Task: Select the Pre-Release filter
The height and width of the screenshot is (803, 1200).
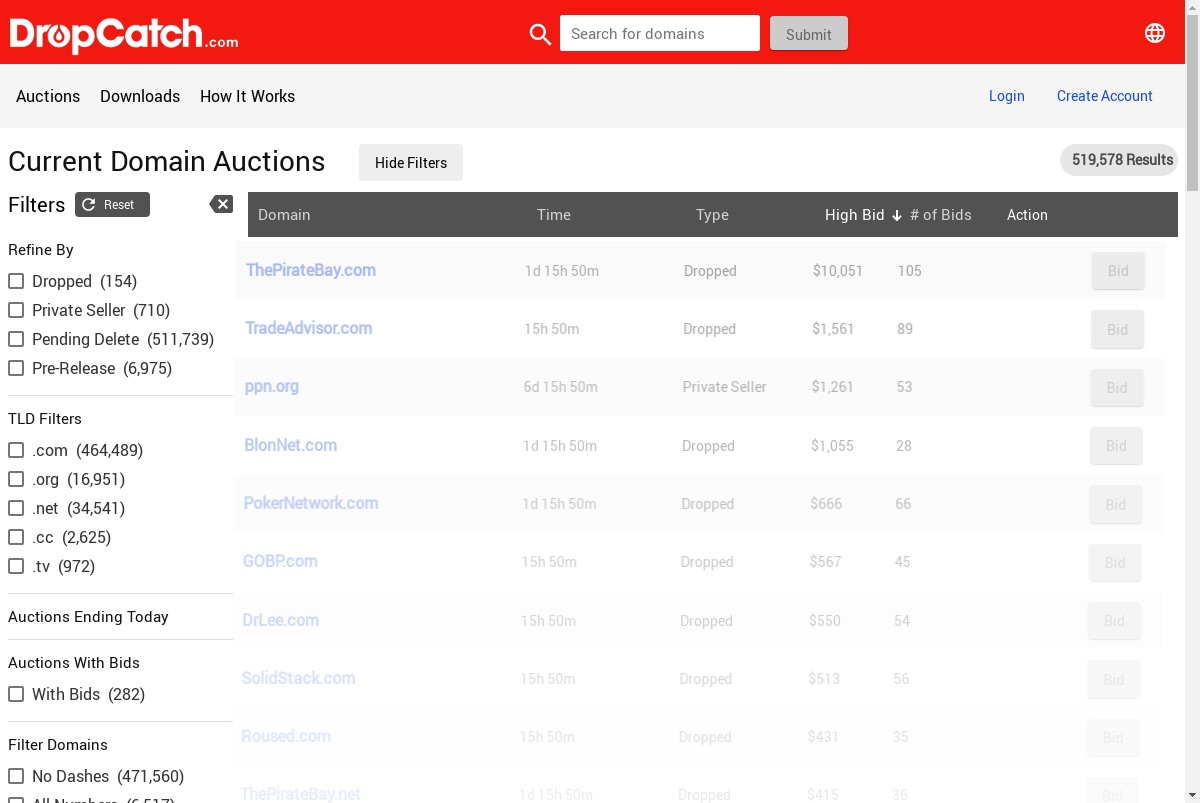Action: pos(16,368)
